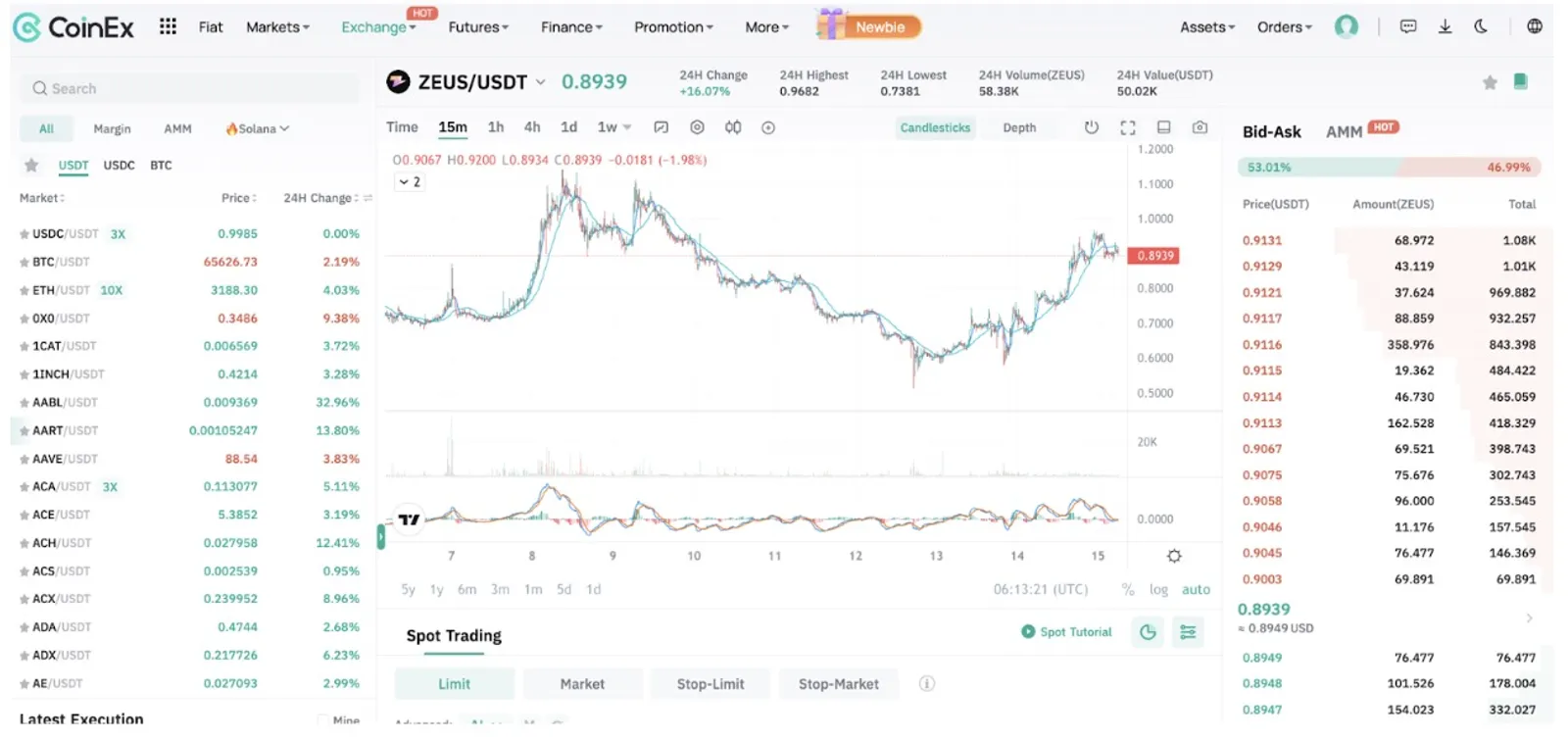
Task: Set chart range to 5y
Action: point(408,589)
